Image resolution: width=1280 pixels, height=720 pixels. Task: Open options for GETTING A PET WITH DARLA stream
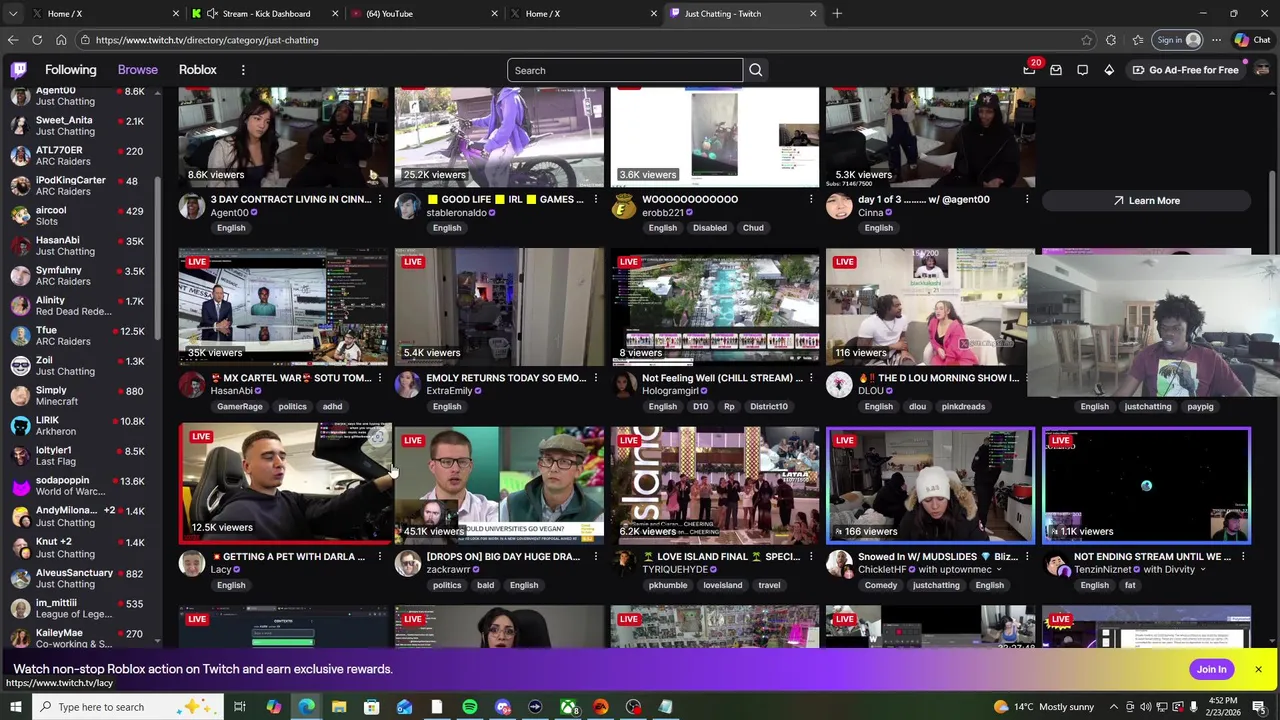click(x=380, y=556)
